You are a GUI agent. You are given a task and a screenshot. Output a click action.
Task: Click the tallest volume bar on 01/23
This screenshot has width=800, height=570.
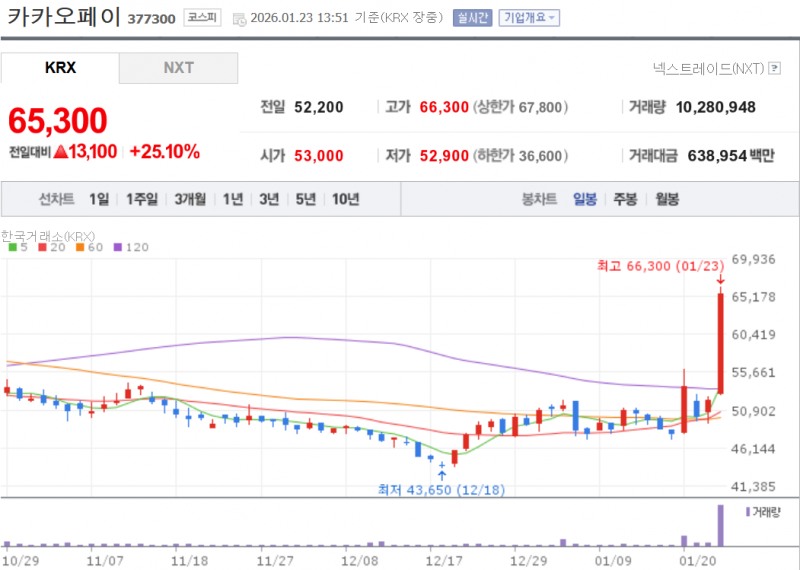point(720,526)
